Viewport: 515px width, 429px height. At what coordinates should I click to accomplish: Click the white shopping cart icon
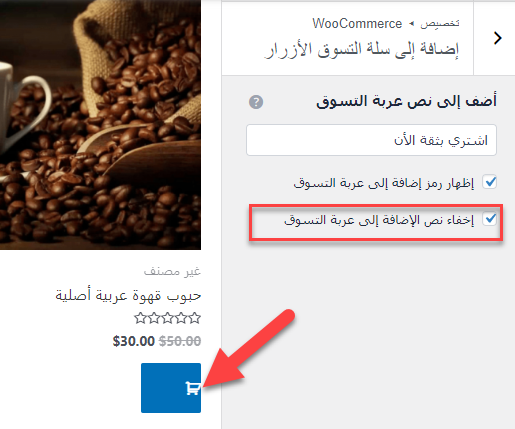tap(193, 388)
